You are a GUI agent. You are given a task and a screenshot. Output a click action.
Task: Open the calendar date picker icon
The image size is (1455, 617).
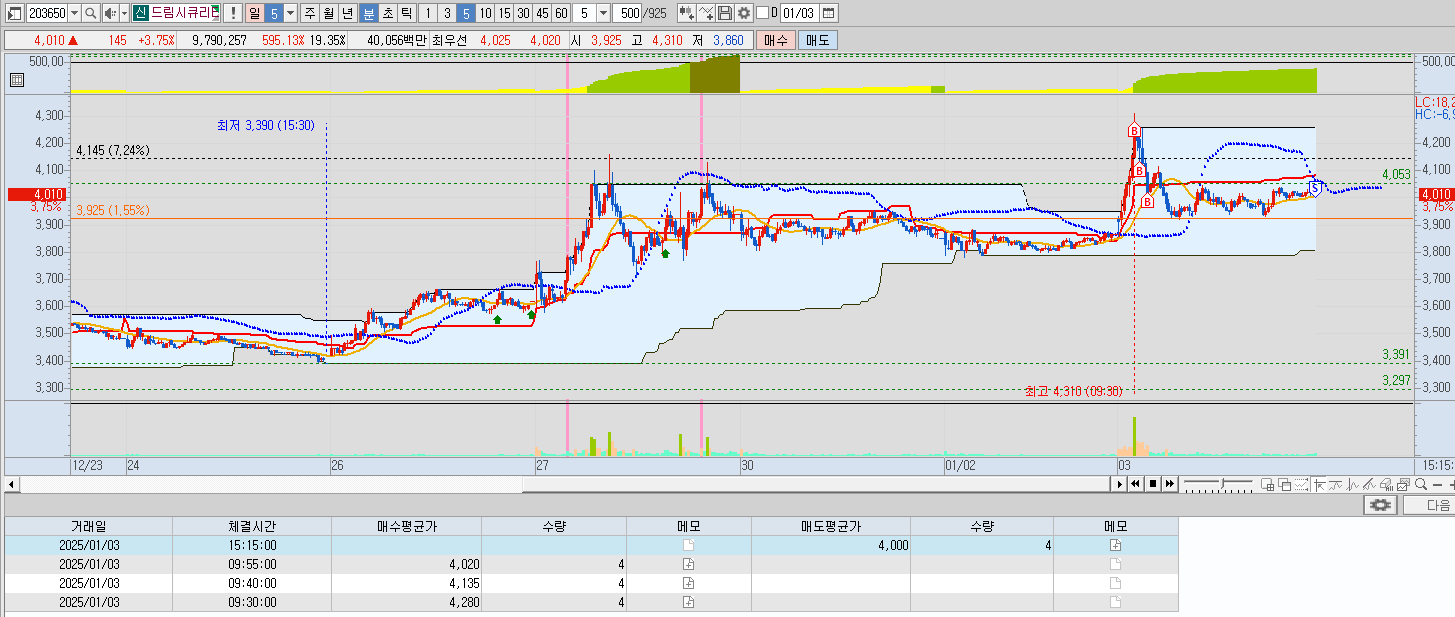pyautogui.click(x=829, y=13)
